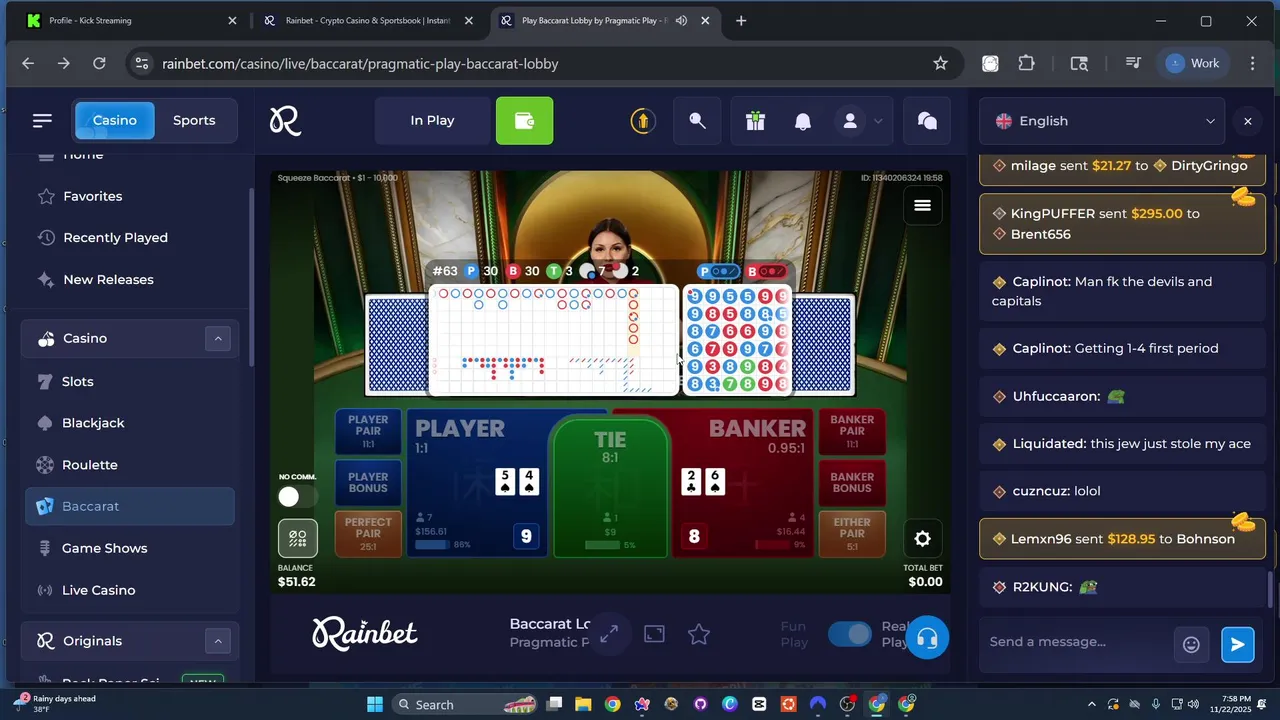The height and width of the screenshot is (720, 1280).
Task: Click the Rainbet R logo in header
Action: click(x=285, y=121)
